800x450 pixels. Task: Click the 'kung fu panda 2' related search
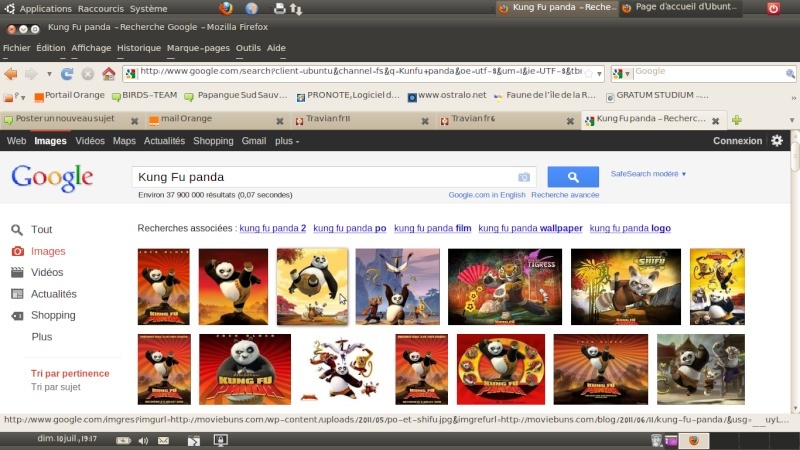click(273, 228)
